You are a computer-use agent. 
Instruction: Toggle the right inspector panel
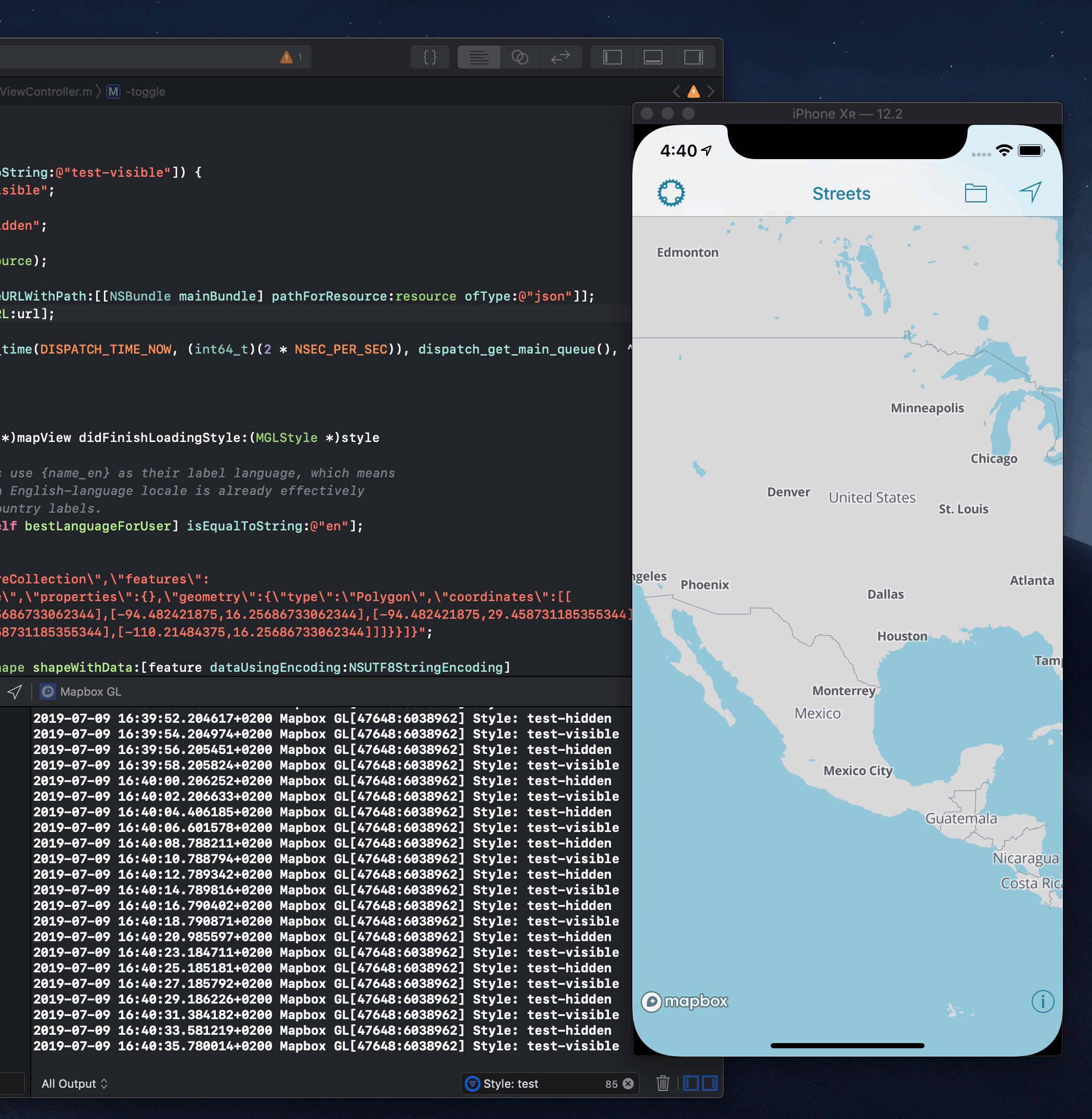click(x=693, y=57)
